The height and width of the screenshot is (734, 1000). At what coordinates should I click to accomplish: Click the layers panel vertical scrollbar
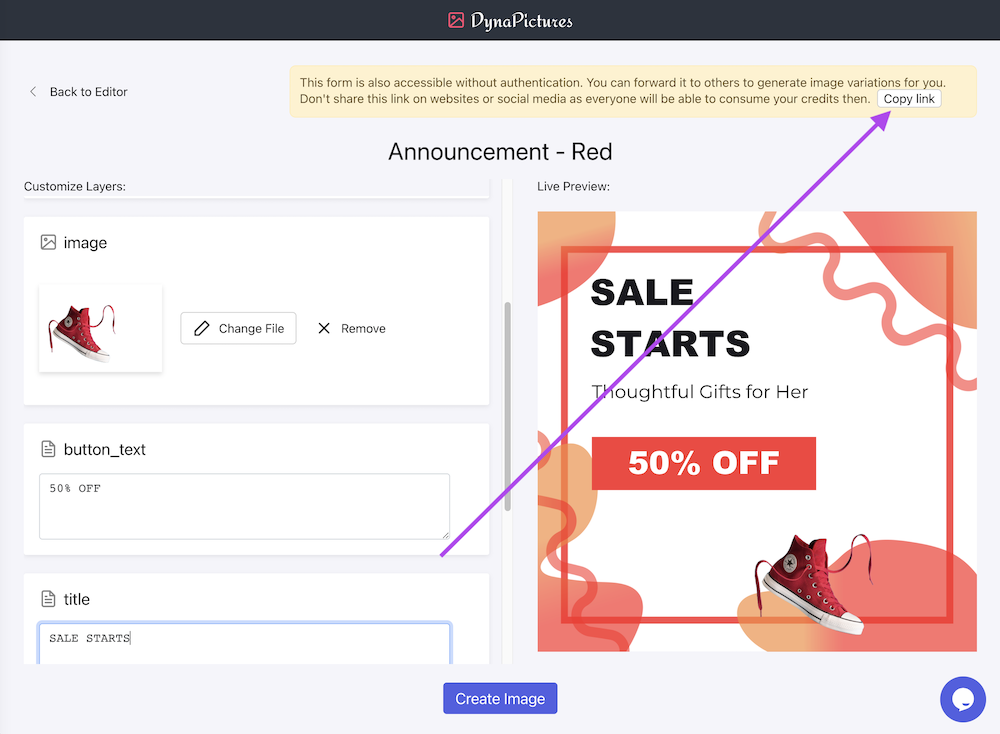(508, 406)
